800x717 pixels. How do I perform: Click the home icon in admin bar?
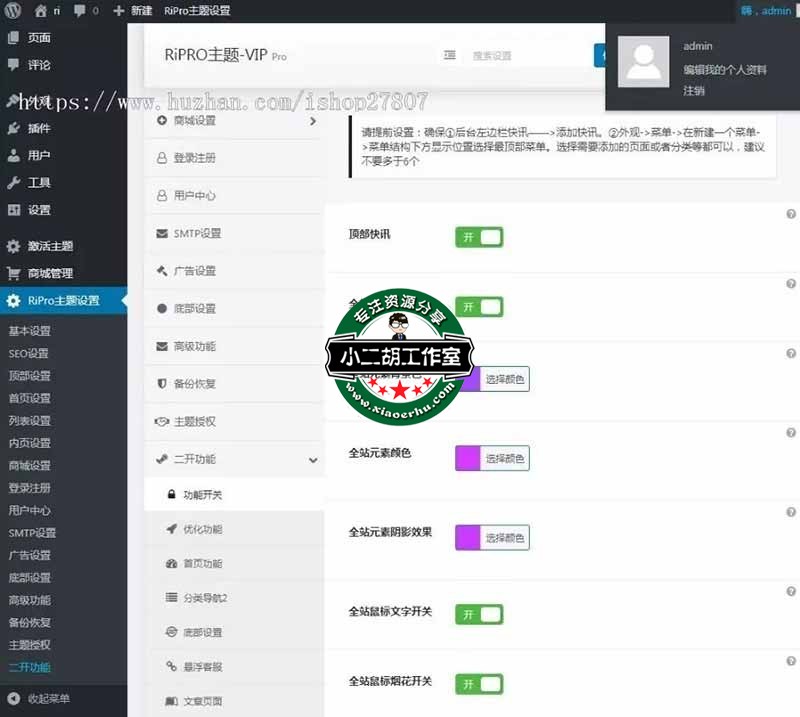tap(40, 11)
